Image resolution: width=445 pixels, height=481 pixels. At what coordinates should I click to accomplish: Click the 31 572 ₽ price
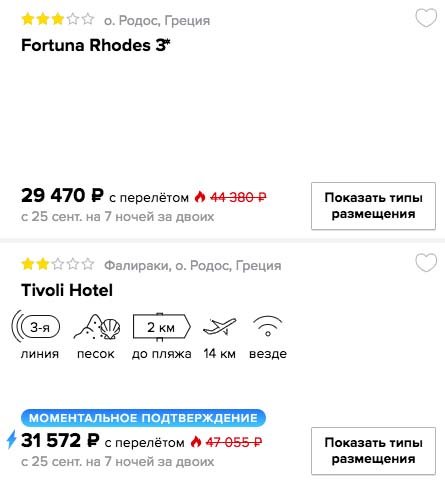click(60, 440)
